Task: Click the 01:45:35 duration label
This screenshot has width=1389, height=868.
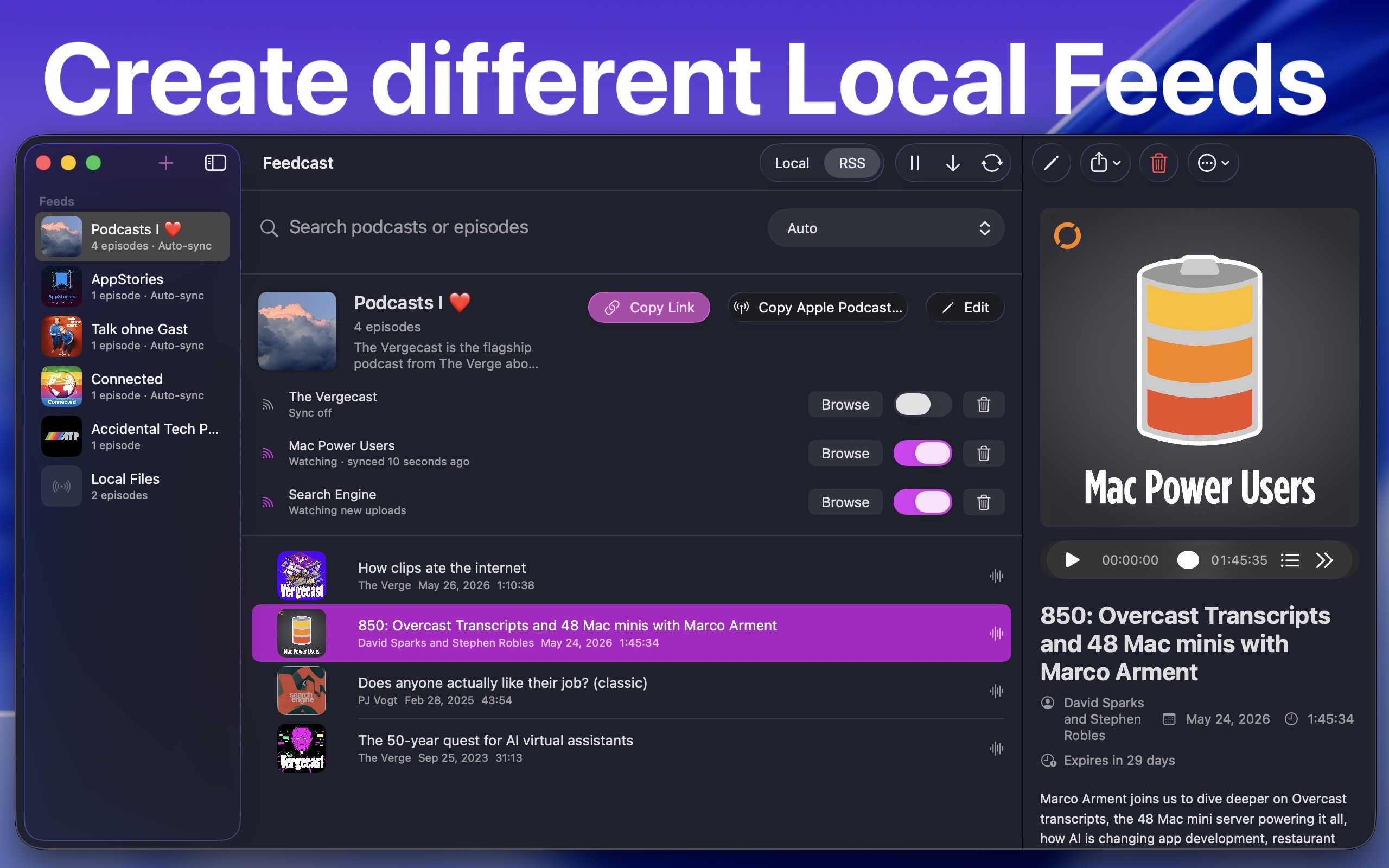Action: [x=1239, y=560]
